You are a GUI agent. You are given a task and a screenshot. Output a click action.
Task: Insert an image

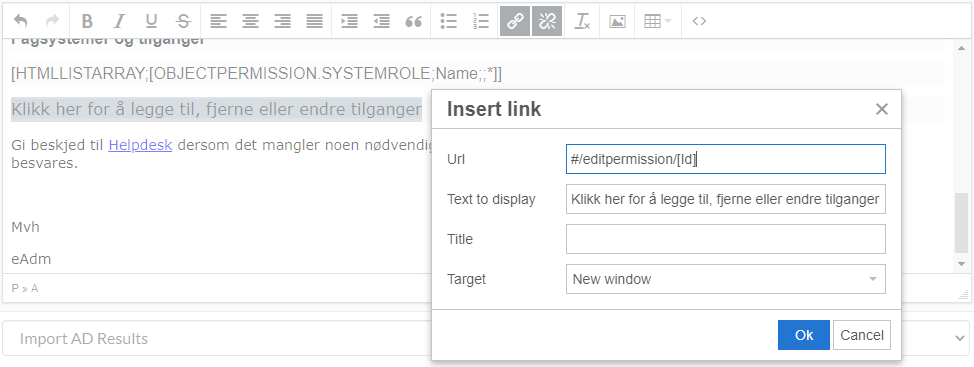pyautogui.click(x=617, y=21)
